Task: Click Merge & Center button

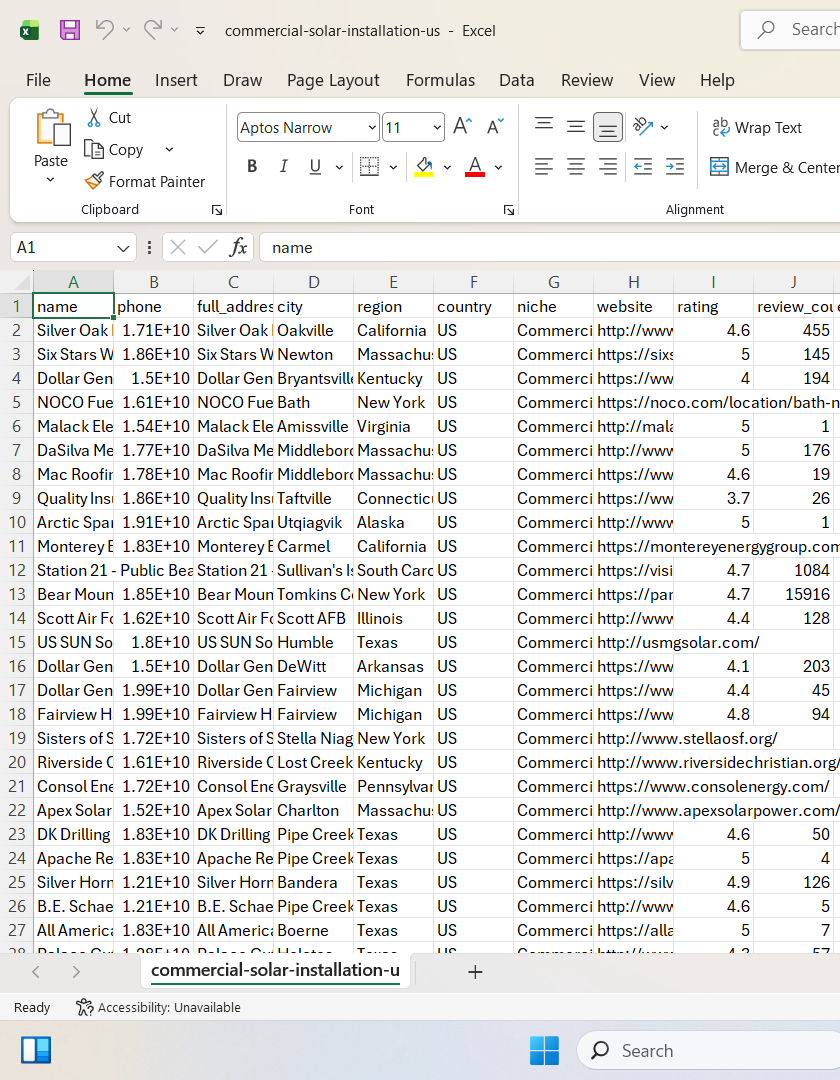Action: coord(775,167)
